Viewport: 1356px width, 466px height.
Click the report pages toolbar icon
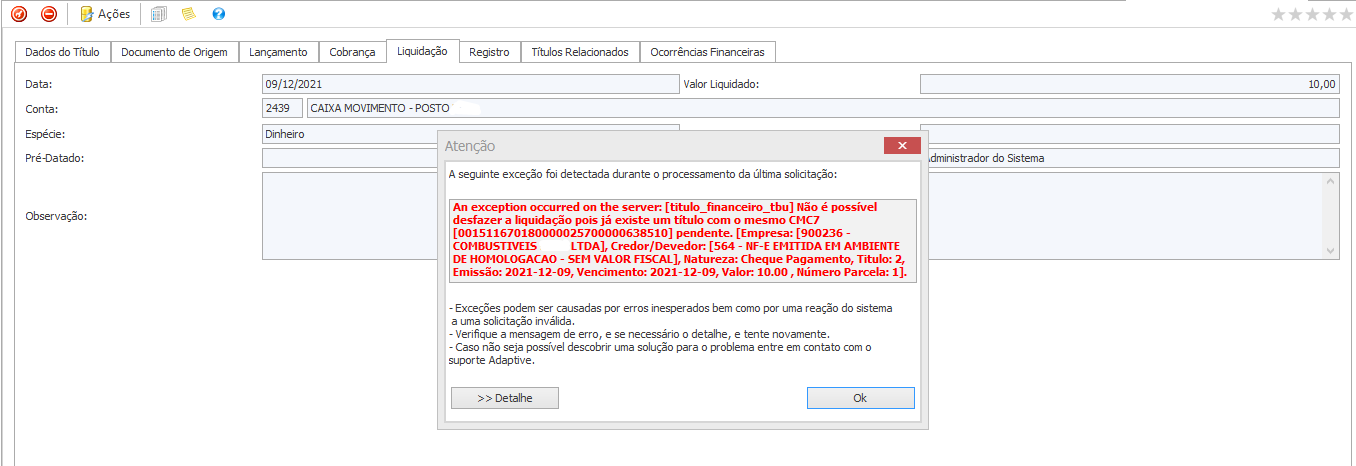click(159, 14)
